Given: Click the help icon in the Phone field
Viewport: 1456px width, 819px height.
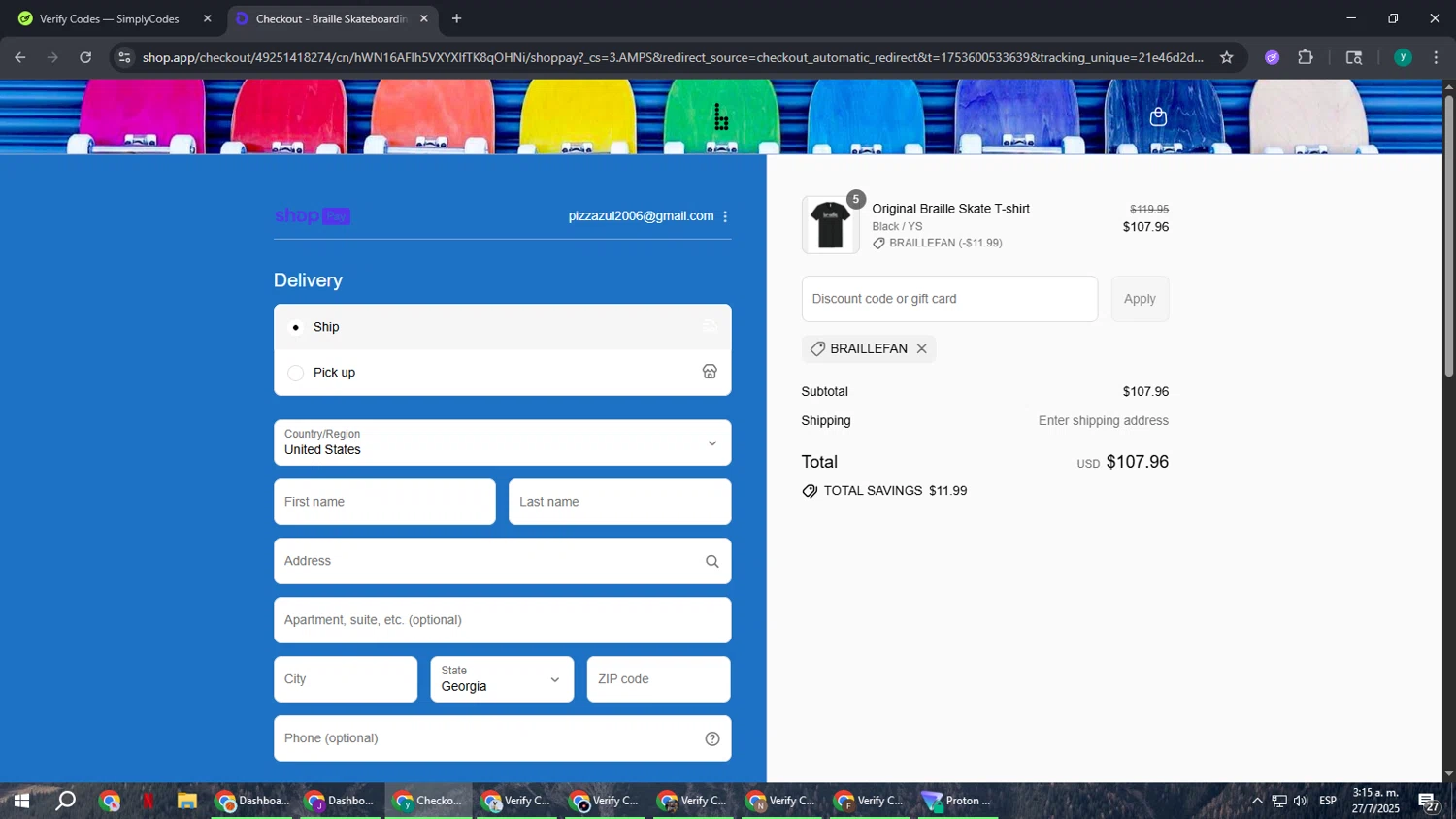Looking at the screenshot, I should pyautogui.click(x=712, y=738).
